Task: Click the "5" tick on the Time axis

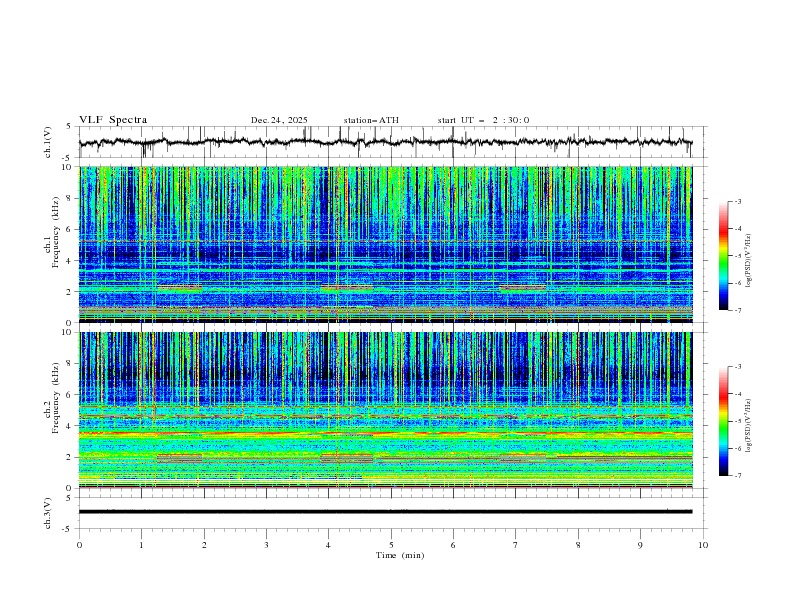Action: (x=391, y=545)
